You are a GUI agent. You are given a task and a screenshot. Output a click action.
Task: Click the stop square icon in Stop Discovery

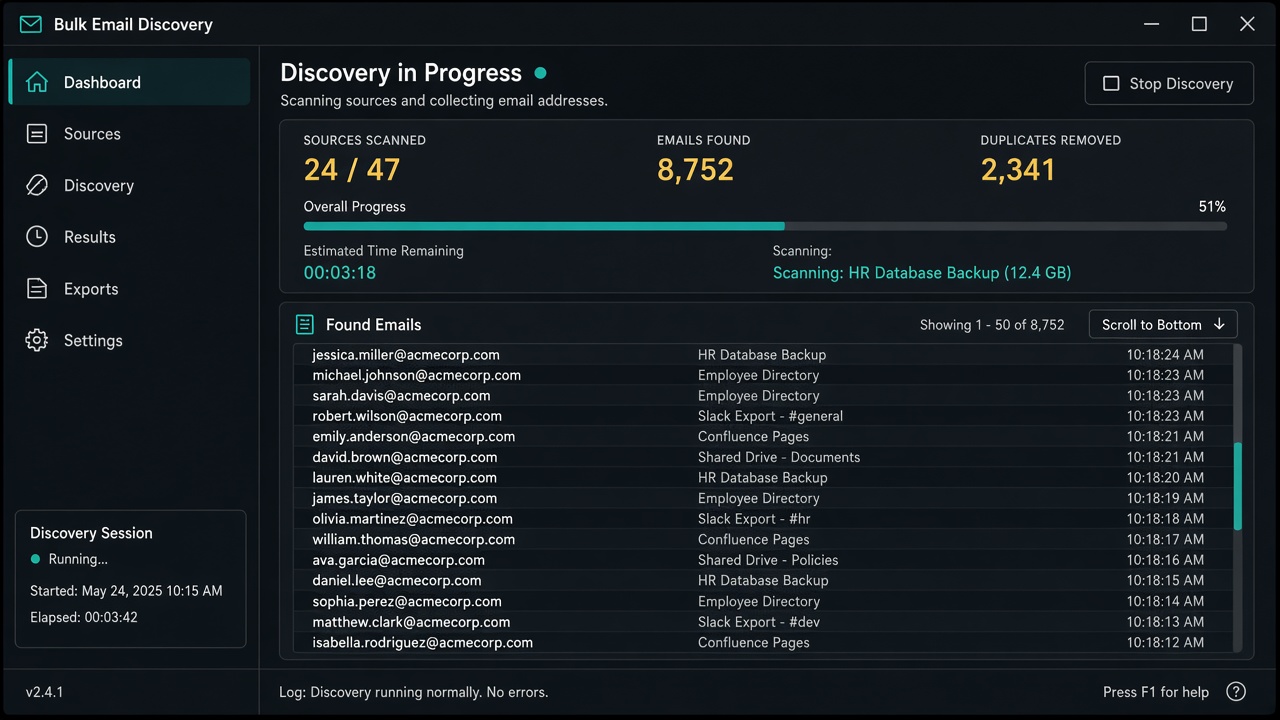pos(1111,84)
